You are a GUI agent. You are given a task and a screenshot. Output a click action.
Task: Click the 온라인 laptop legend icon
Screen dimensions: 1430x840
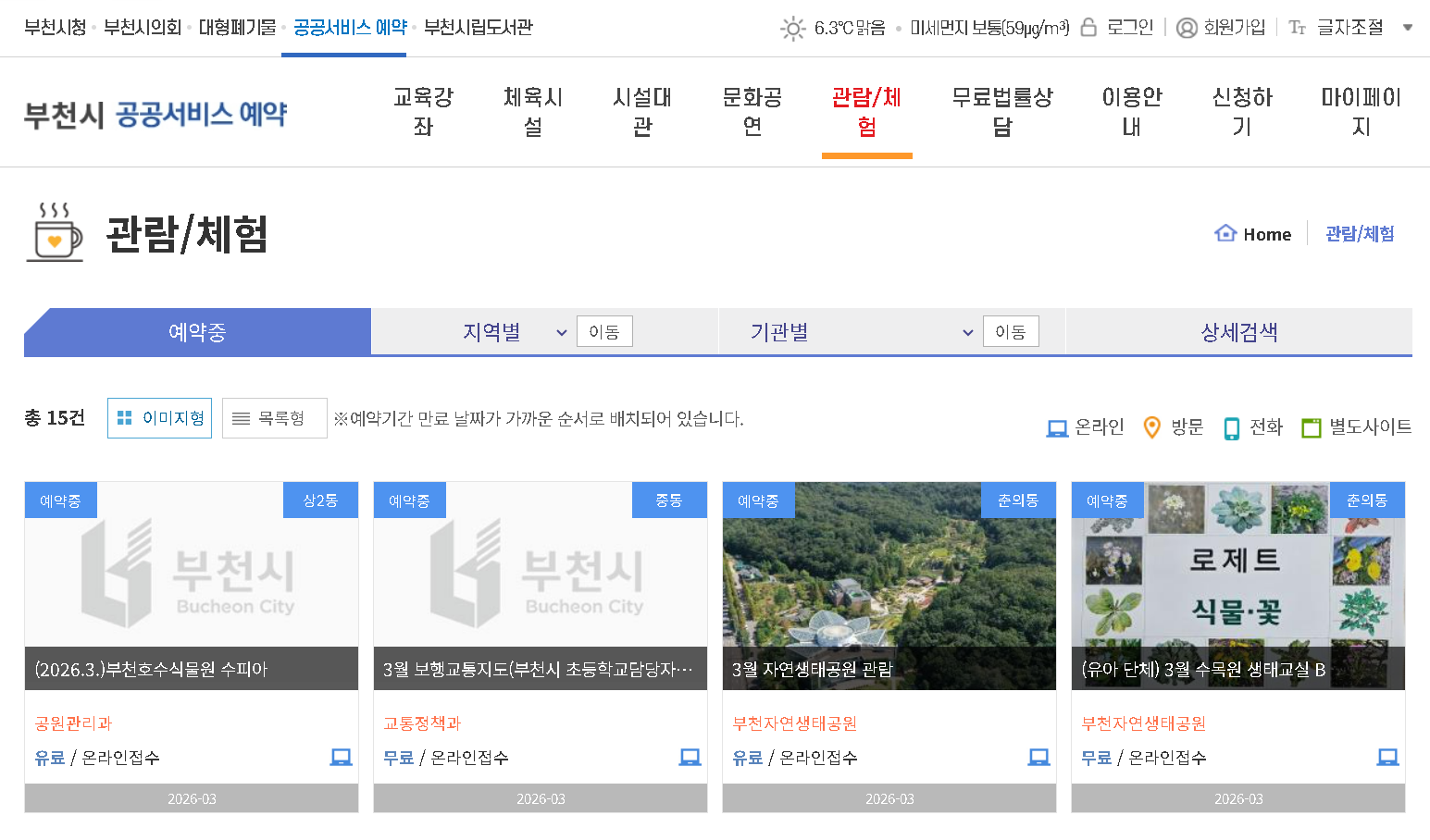[1055, 426]
